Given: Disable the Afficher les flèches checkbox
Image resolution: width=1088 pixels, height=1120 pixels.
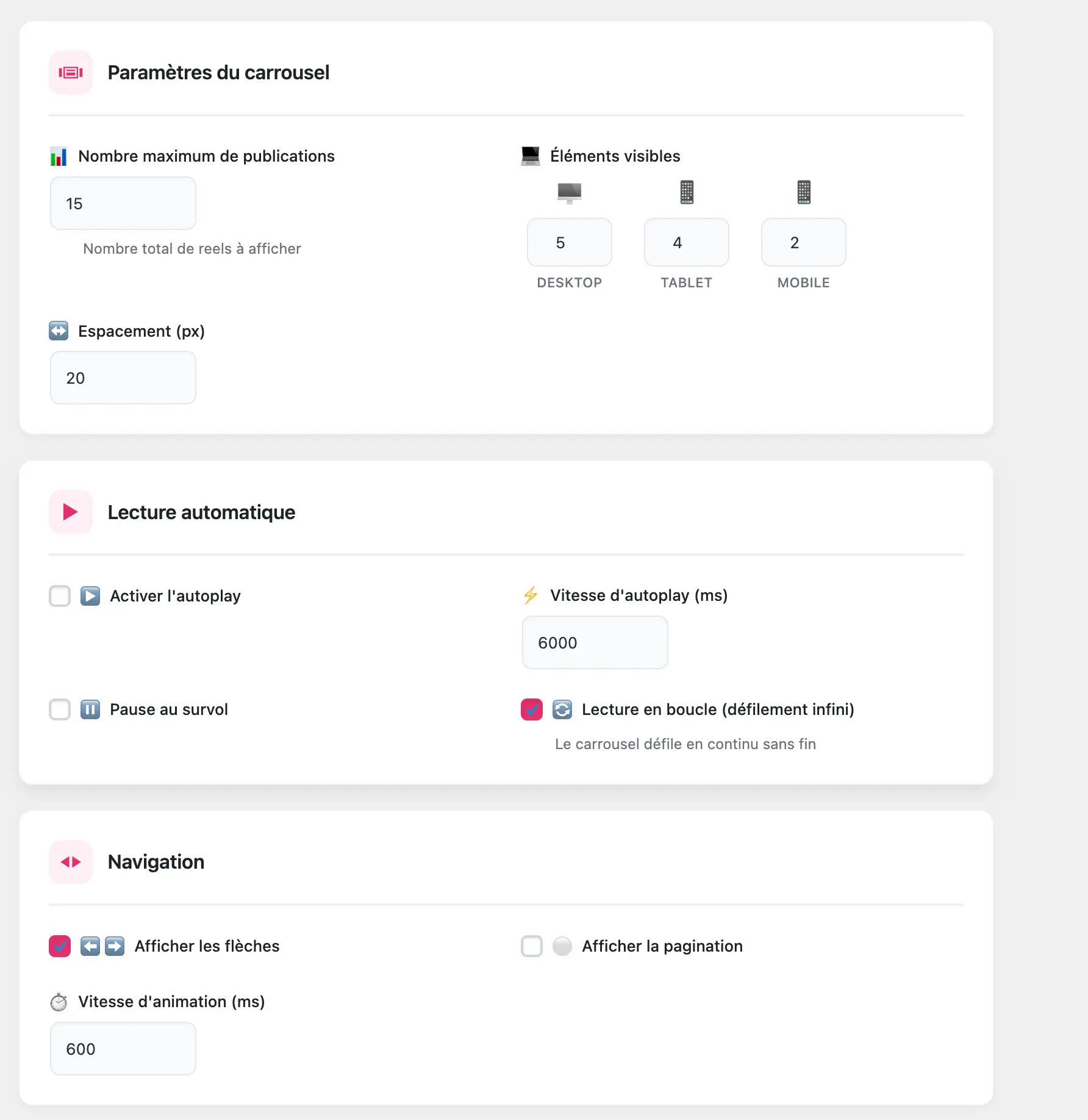Looking at the screenshot, I should (60, 946).
